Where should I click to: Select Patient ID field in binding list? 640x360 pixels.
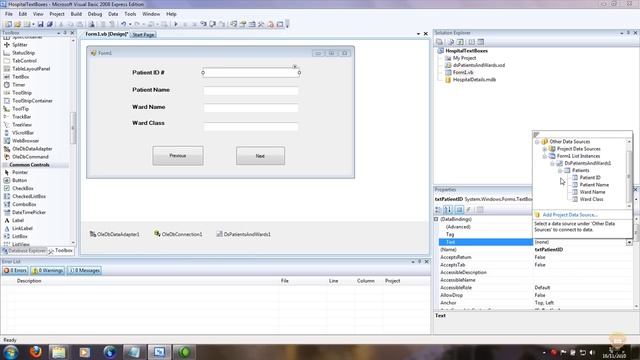590,178
